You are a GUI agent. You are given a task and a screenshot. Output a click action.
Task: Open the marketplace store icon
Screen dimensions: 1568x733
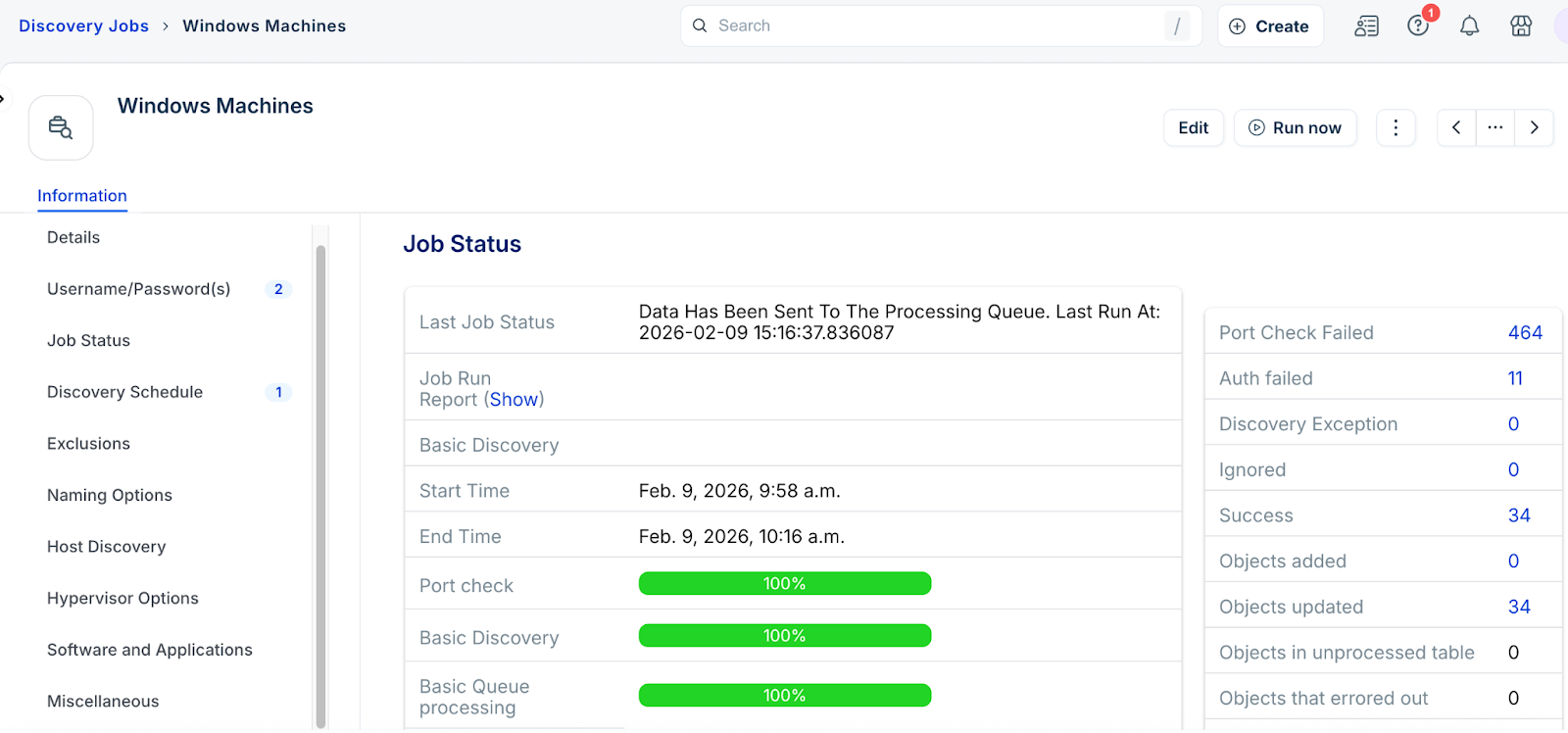[1521, 26]
